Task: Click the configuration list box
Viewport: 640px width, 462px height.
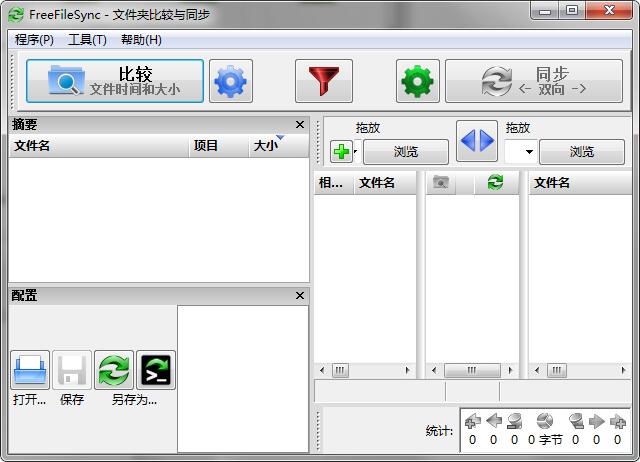Action: pos(243,379)
